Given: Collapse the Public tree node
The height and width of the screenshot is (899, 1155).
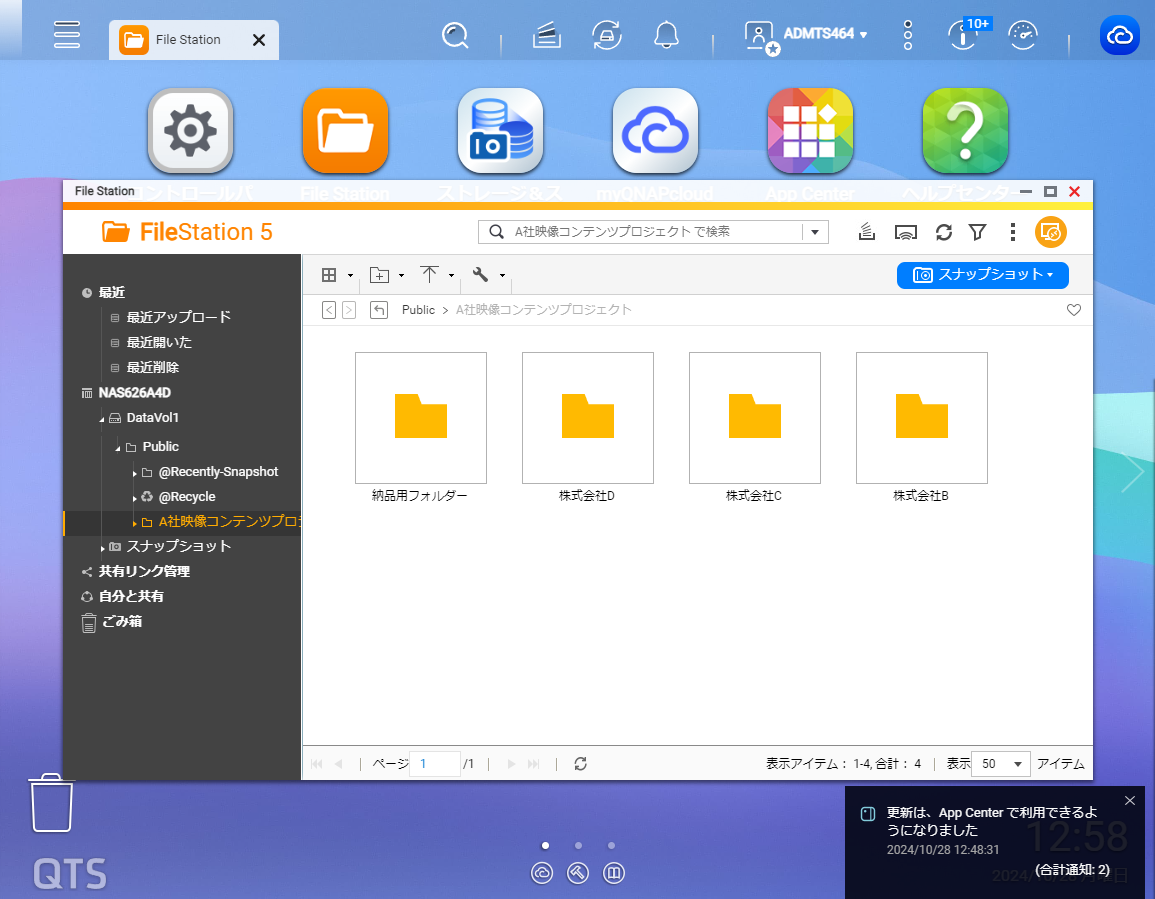Looking at the screenshot, I should pyautogui.click(x=117, y=448).
